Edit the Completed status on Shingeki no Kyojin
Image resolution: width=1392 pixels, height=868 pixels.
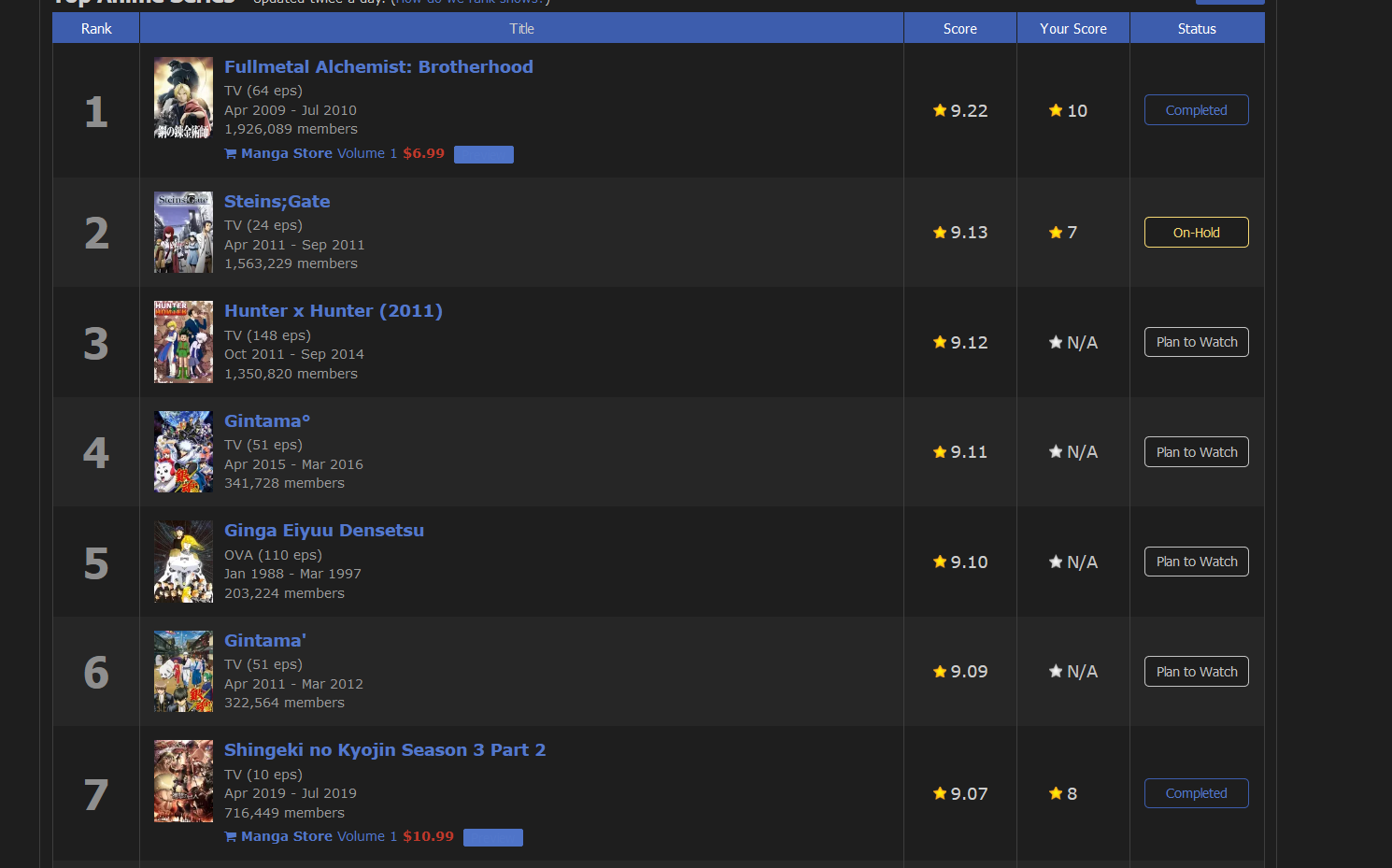1196,793
